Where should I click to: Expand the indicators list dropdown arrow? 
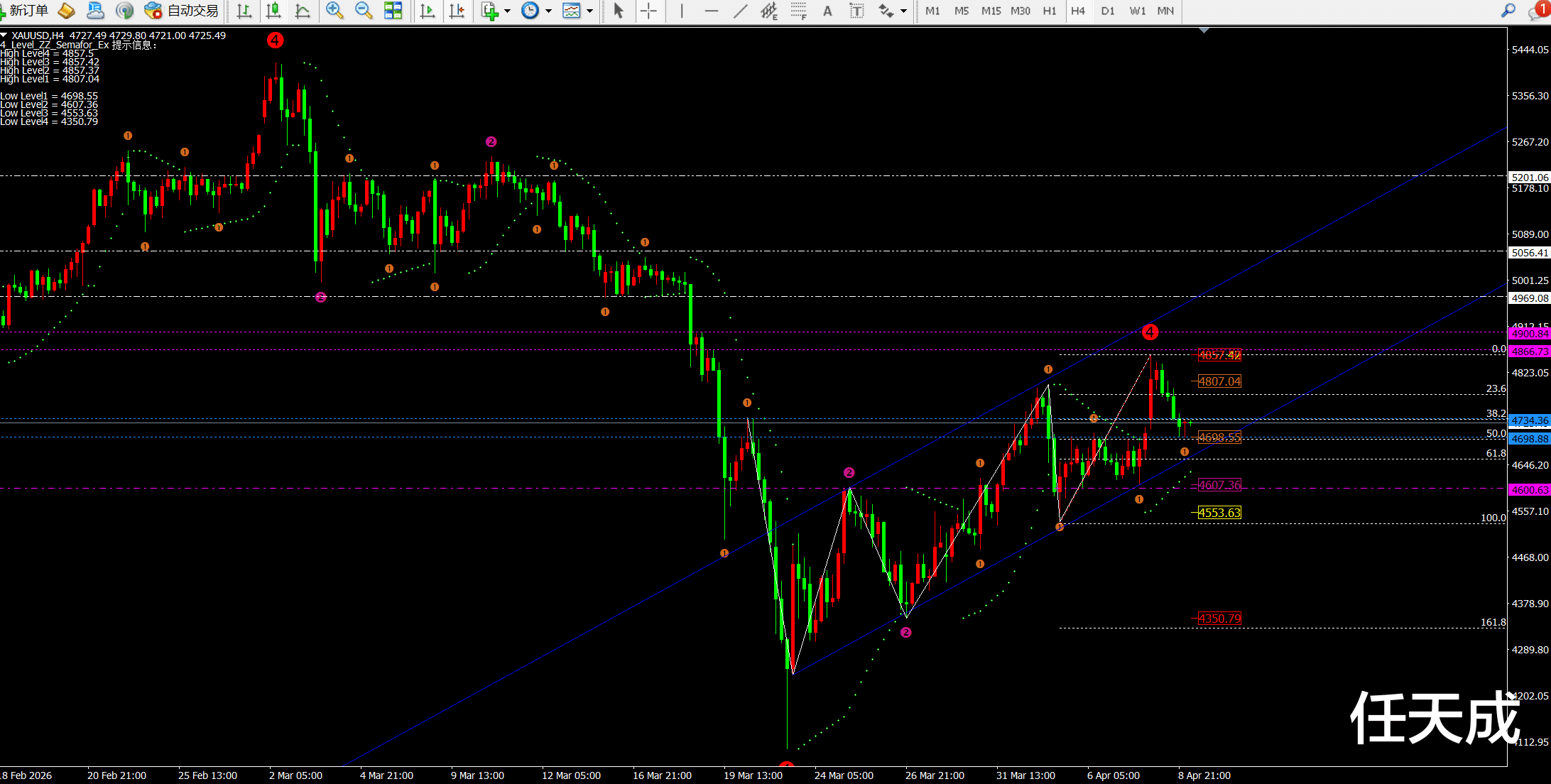click(x=508, y=11)
